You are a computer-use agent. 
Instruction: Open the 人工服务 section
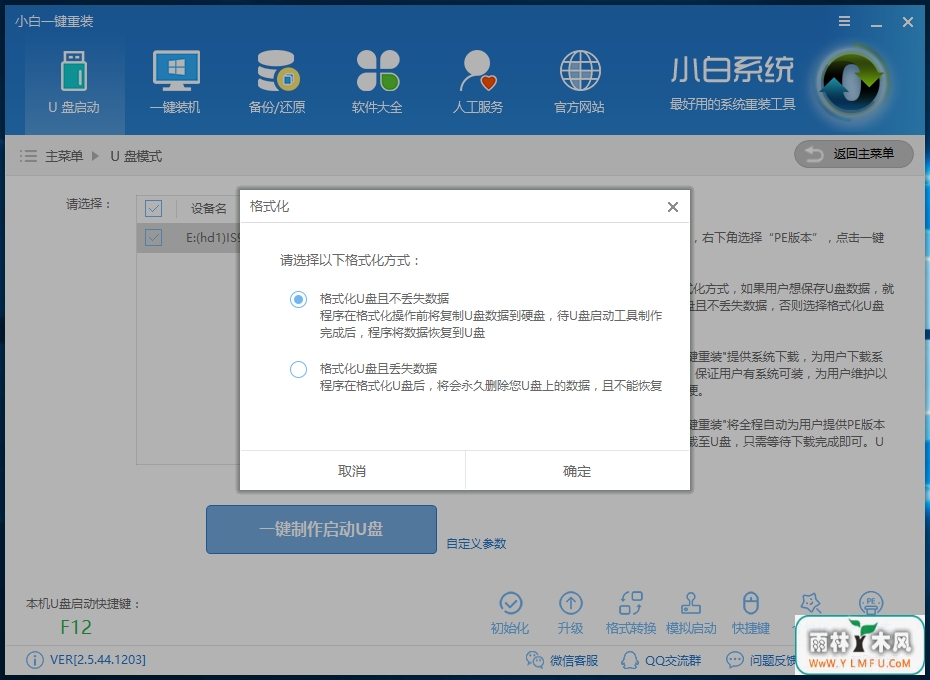tap(478, 83)
